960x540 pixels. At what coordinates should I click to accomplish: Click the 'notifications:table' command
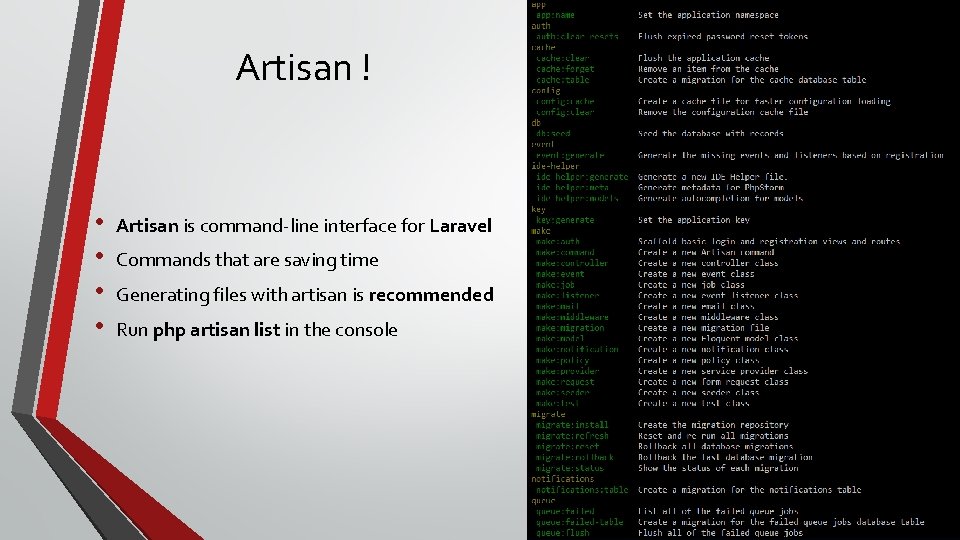(x=582, y=490)
